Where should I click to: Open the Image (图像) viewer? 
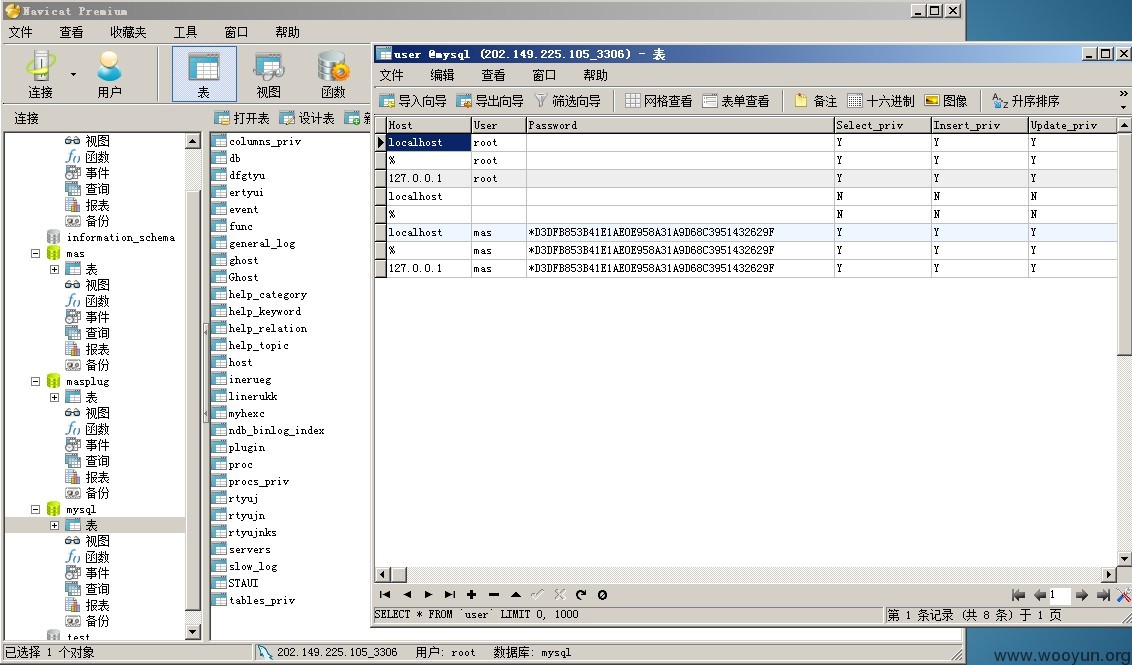[946, 101]
